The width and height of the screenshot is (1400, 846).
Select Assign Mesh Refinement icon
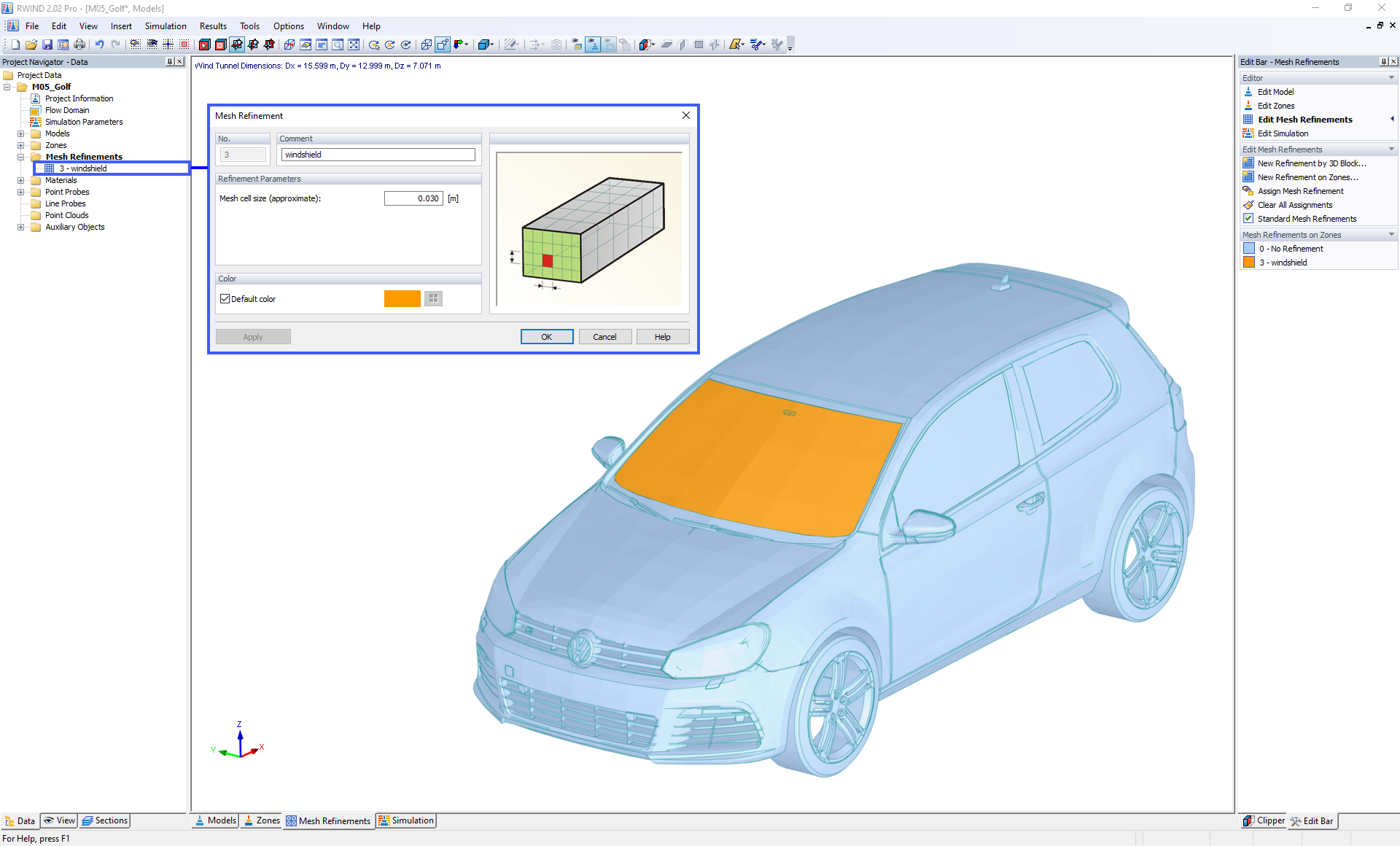coord(1247,190)
